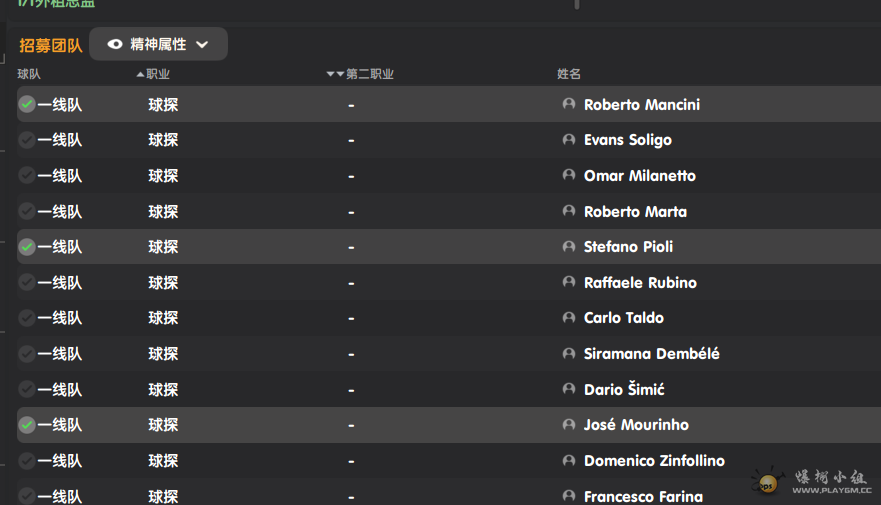
Task: Click the person icon next to Dario Šimić
Action: tap(569, 389)
